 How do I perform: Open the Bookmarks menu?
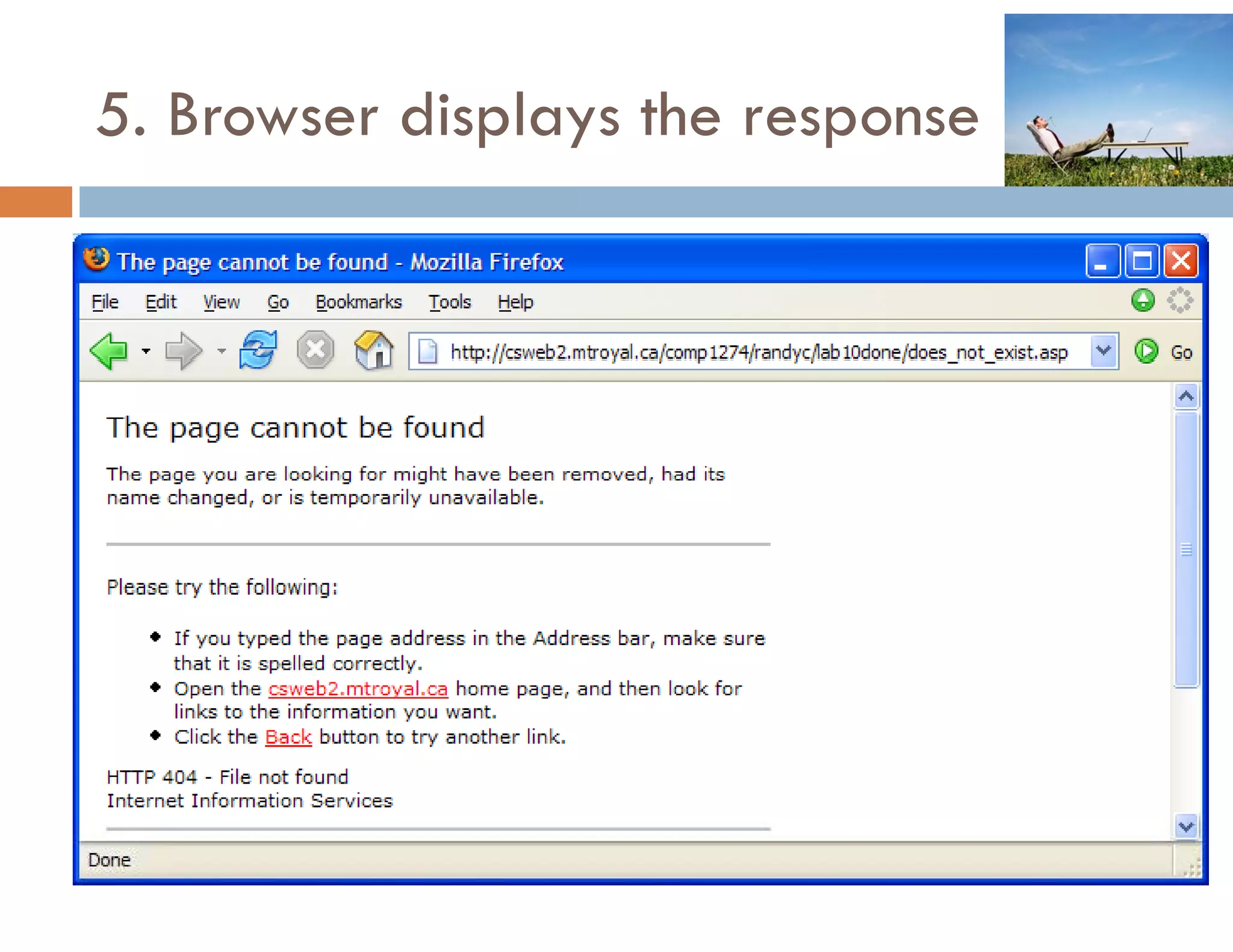point(359,302)
